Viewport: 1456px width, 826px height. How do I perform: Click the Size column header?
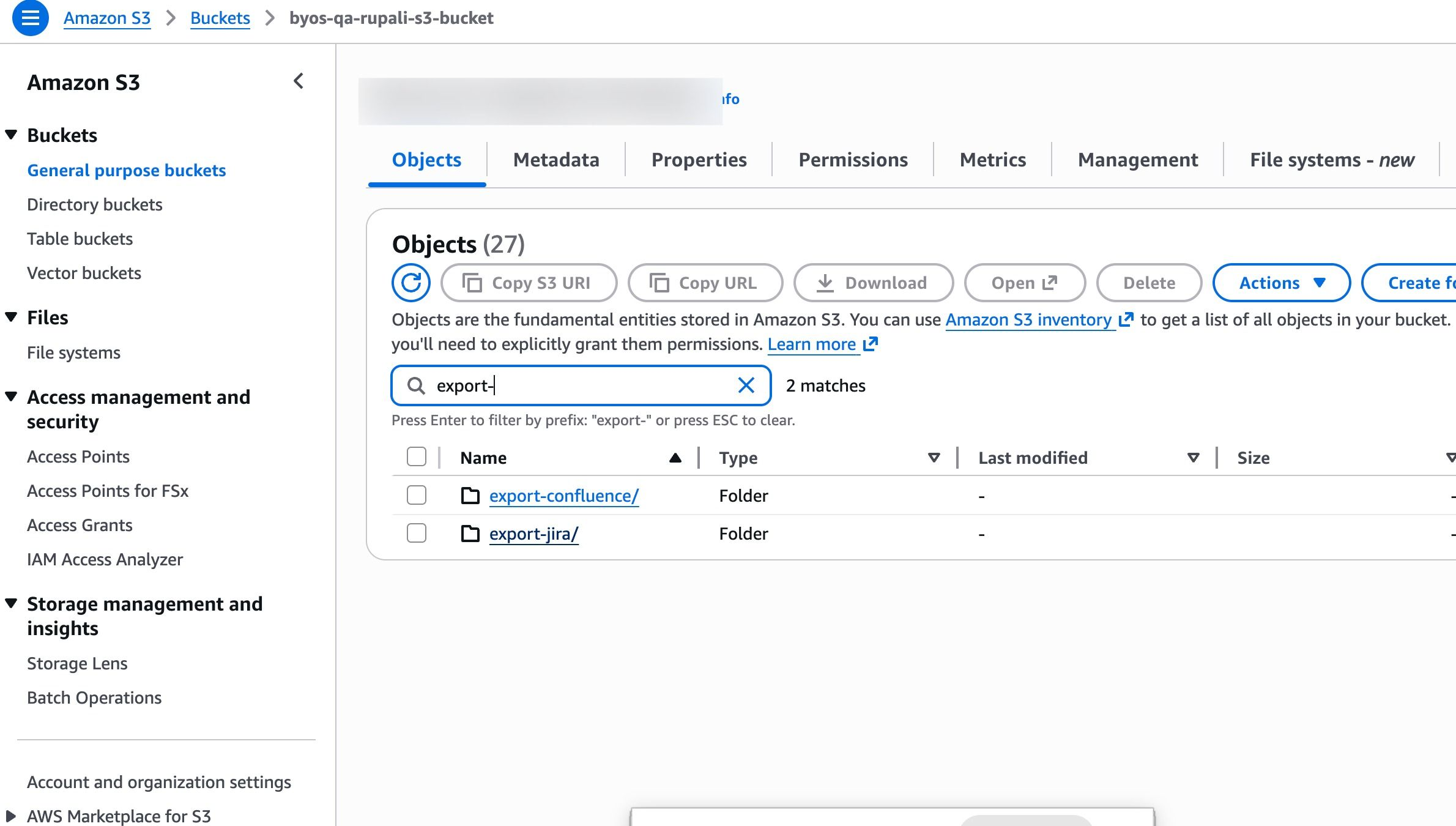coord(1254,458)
